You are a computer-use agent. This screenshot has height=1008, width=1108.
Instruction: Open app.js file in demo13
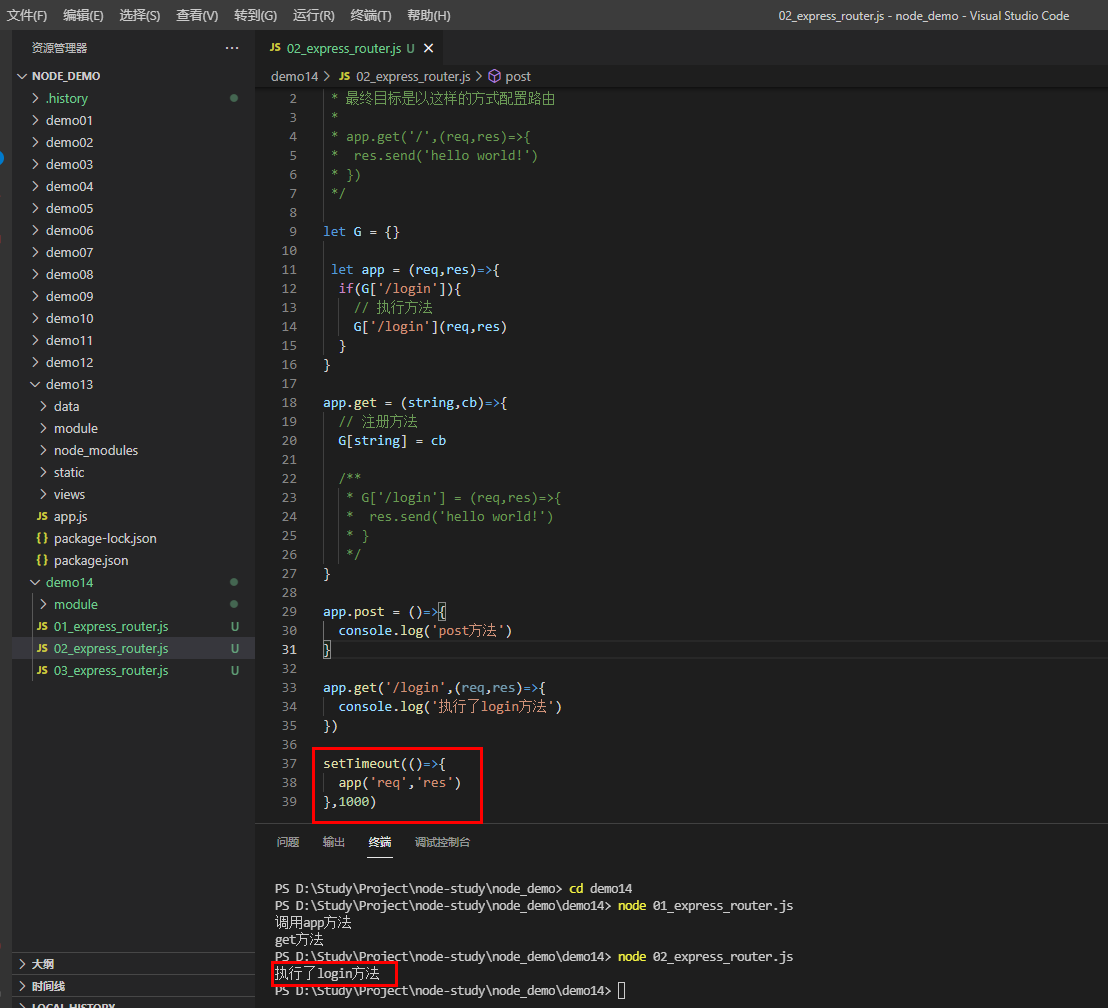(134, 516)
